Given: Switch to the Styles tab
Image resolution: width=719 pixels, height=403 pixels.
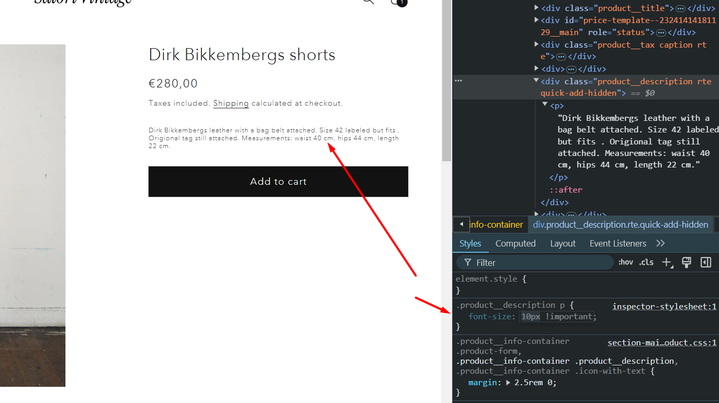Looking at the screenshot, I should (x=470, y=244).
